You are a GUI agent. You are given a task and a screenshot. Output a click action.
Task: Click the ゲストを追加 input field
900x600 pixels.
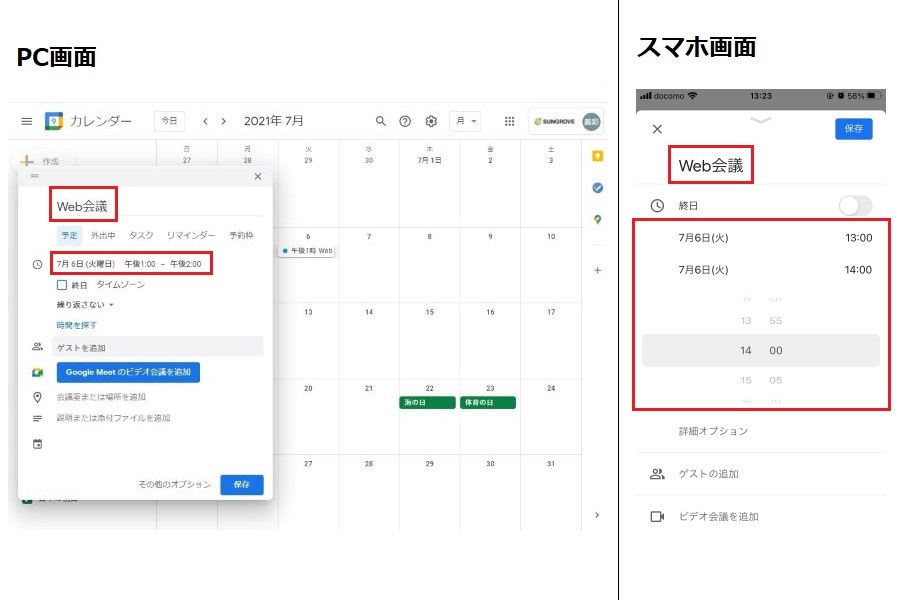pyautogui.click(x=158, y=347)
